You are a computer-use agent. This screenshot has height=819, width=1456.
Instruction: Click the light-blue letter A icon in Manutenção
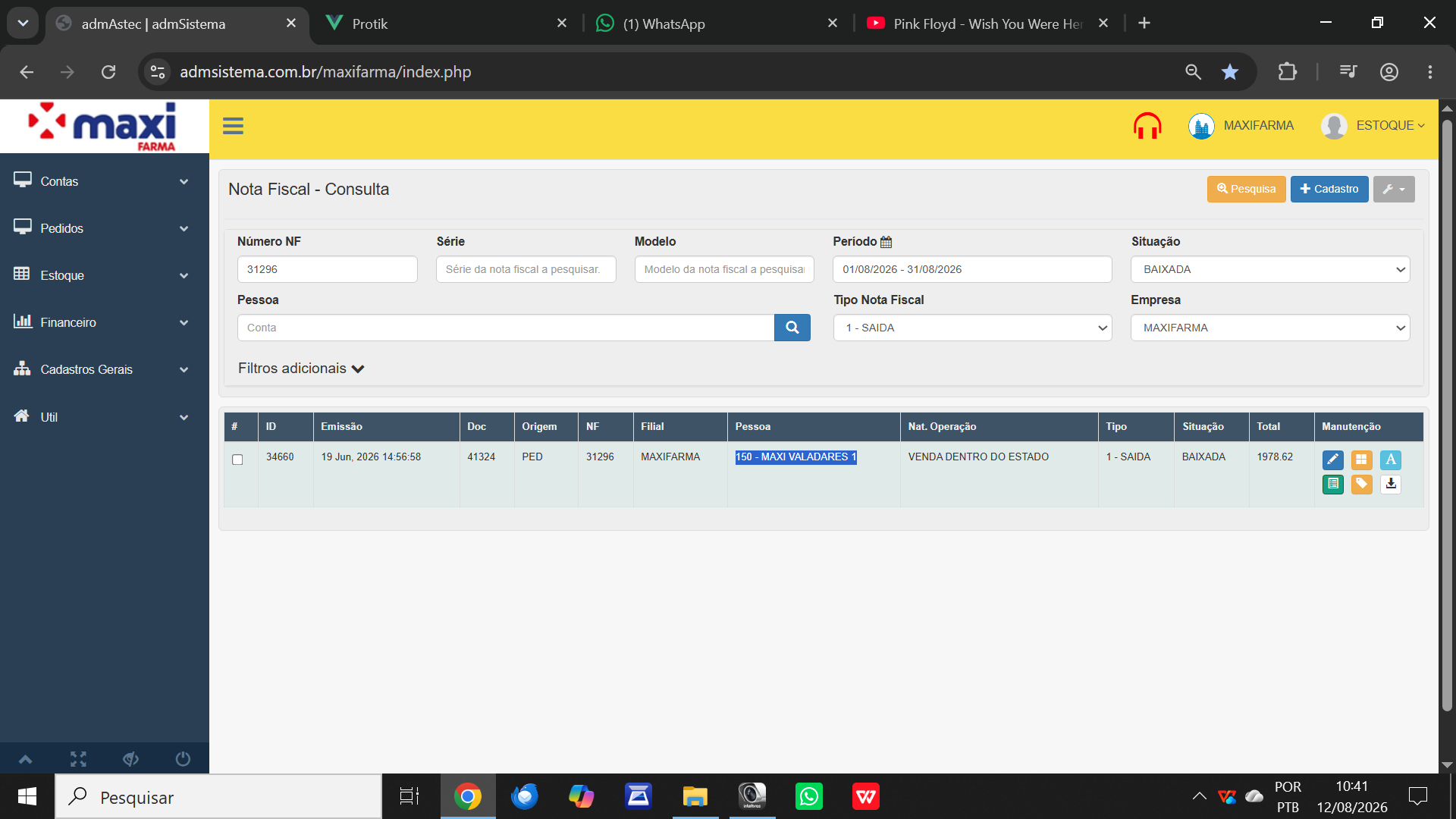[1390, 460]
